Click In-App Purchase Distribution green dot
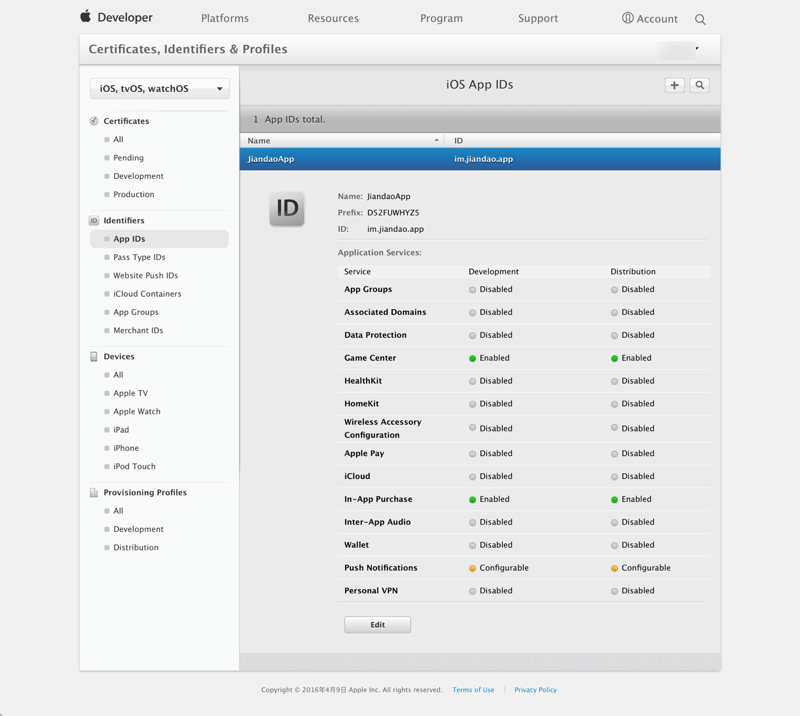 pyautogui.click(x=614, y=500)
